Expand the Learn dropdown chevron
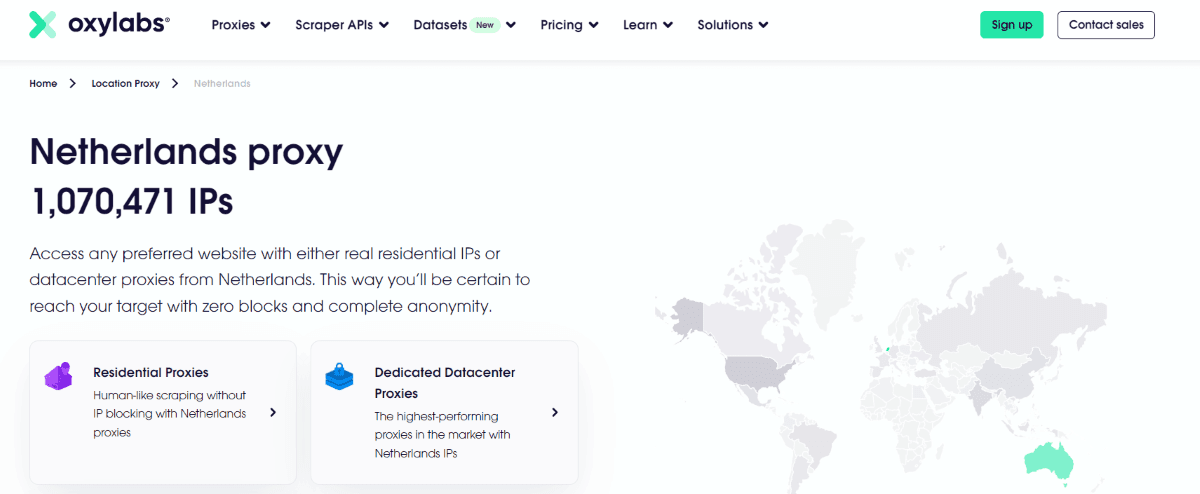The width and height of the screenshot is (1200, 494). 668,25
